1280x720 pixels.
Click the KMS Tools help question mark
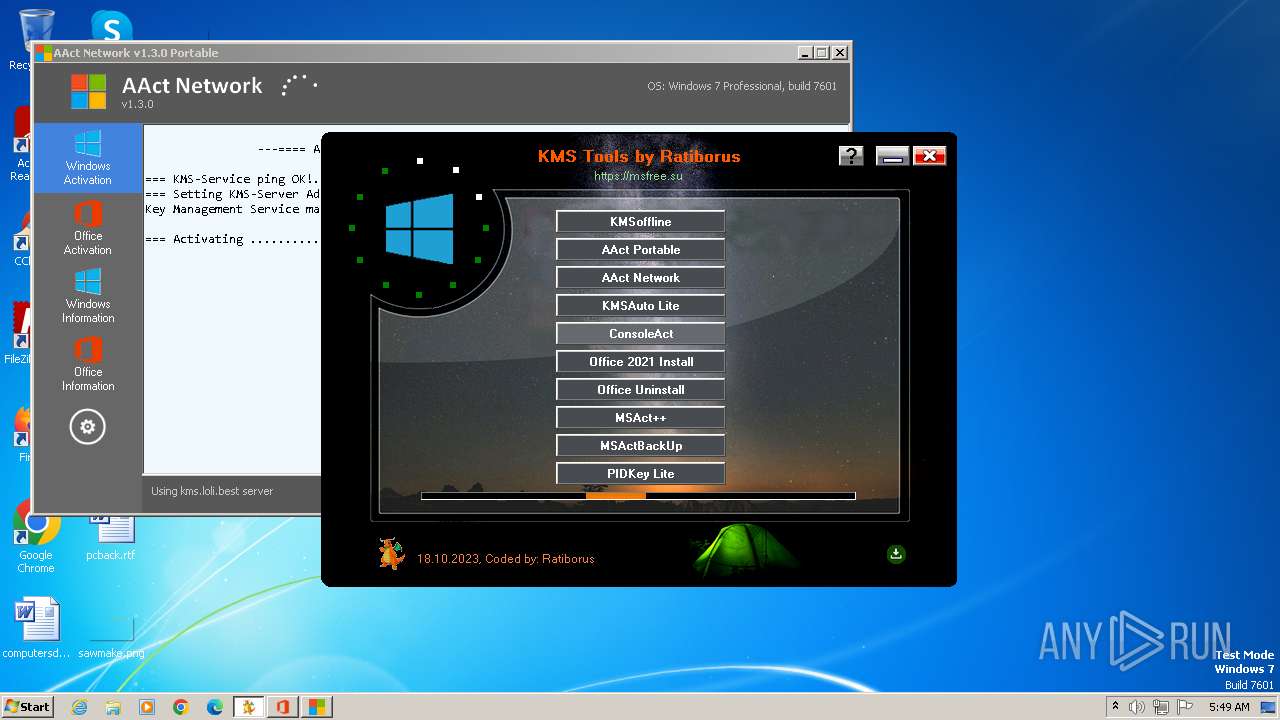[850, 155]
